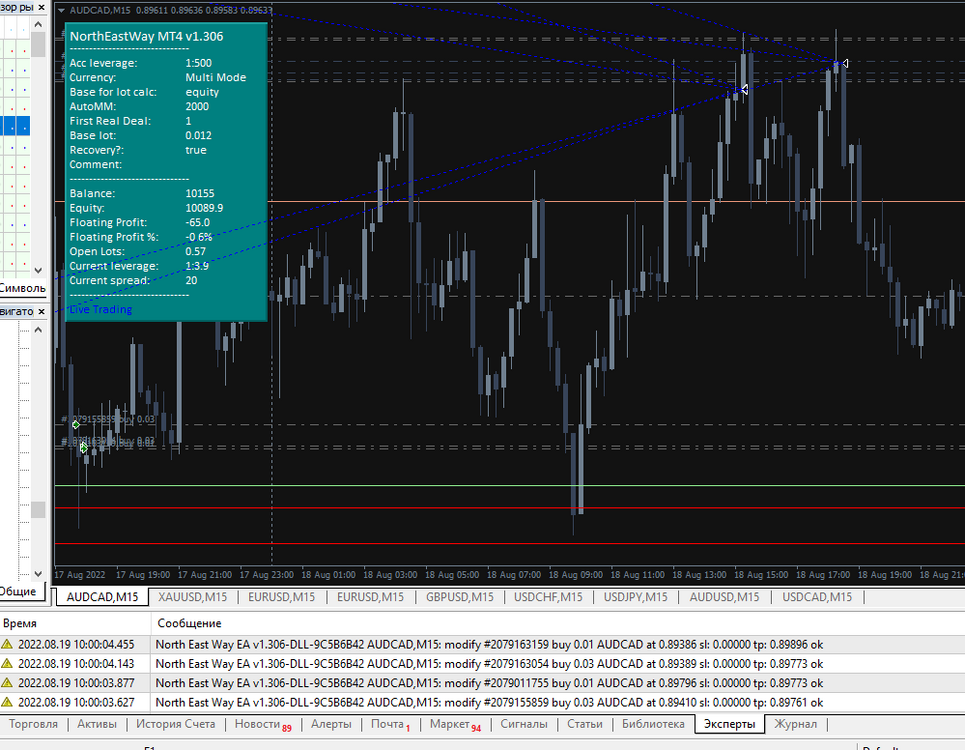Screen dimensions: 965x750
Task: Click the Live Trading label in EA panel
Action: [100, 309]
